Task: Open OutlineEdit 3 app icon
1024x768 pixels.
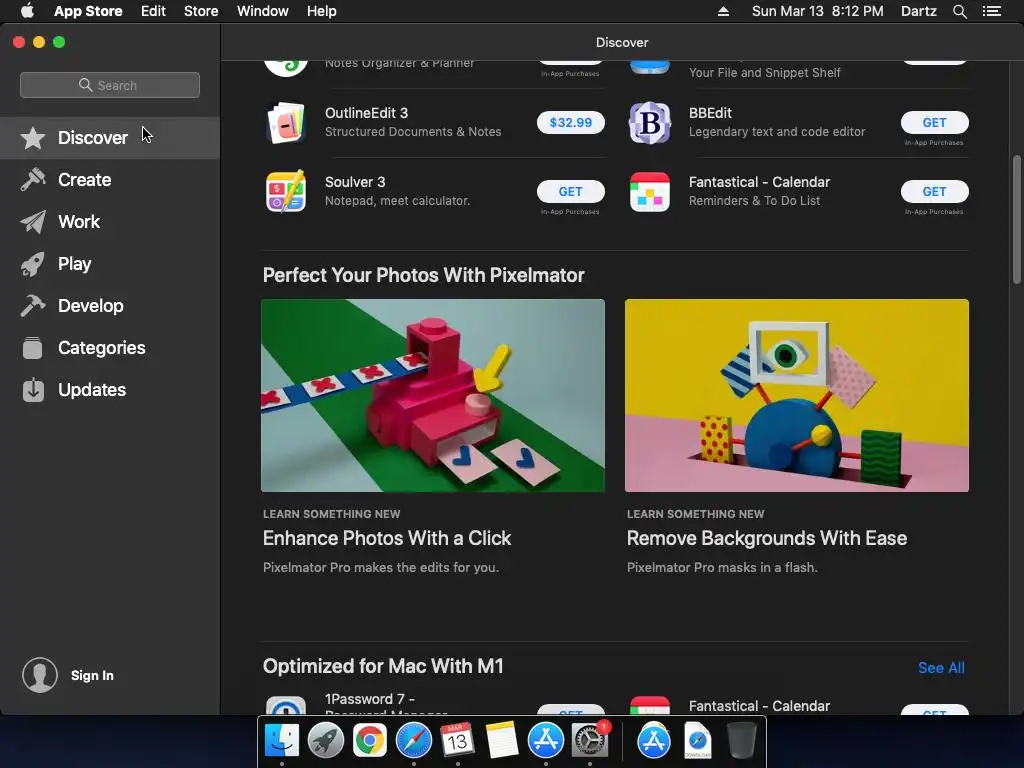Action: pyautogui.click(x=286, y=123)
